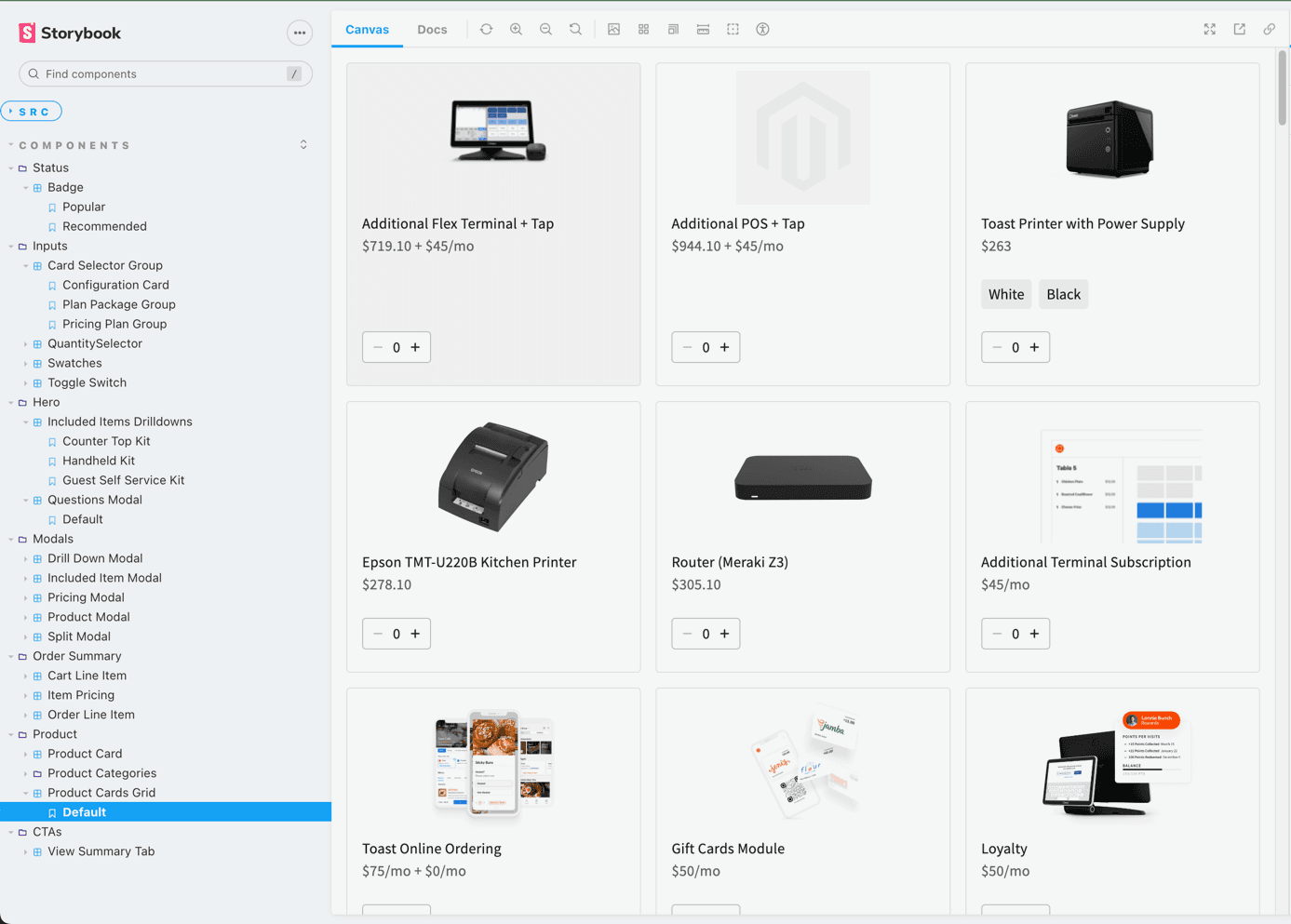The height and width of the screenshot is (924, 1291).
Task: Toggle the outline toolbar icon
Action: 733,30
